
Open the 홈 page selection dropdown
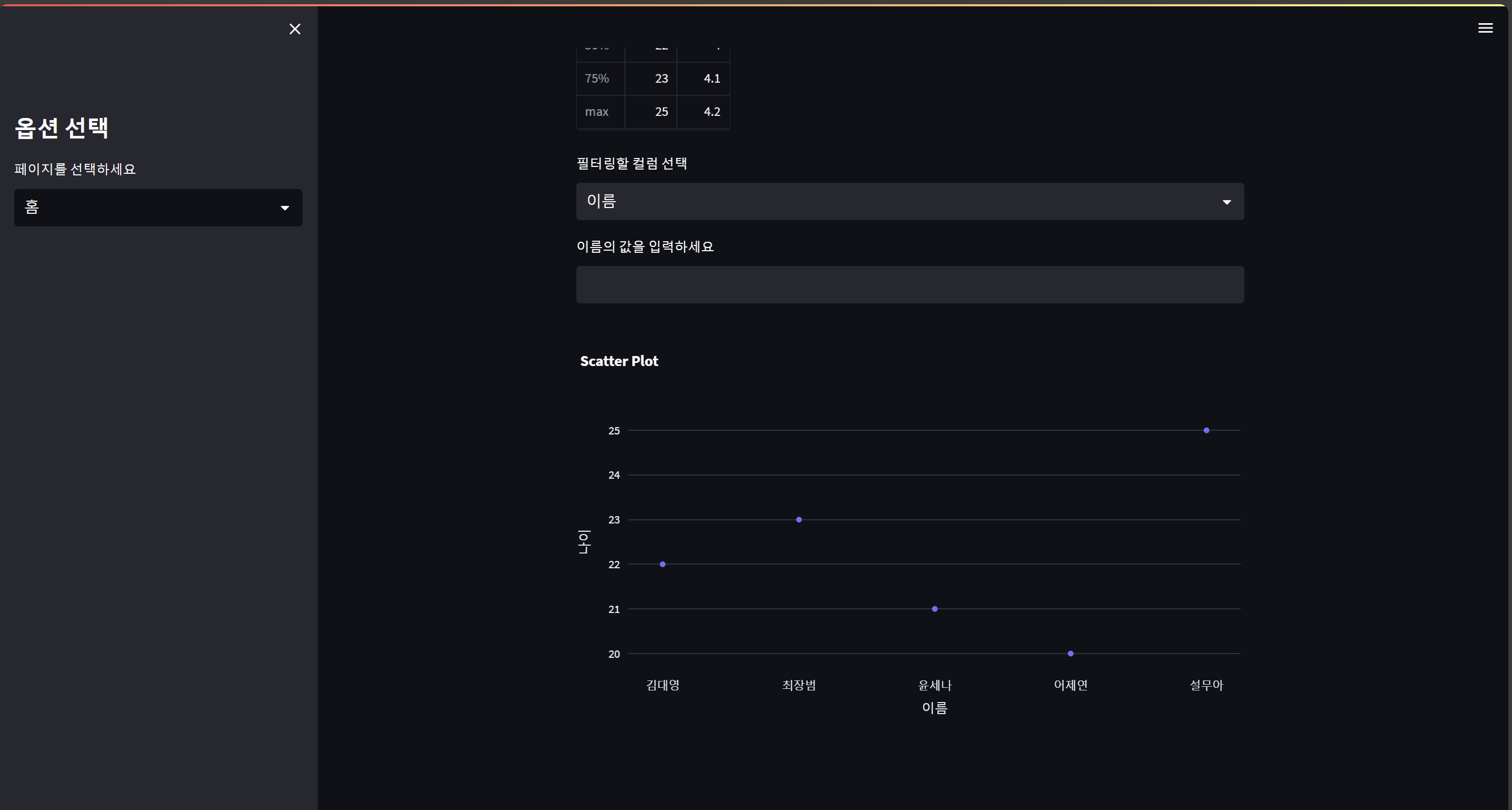tap(158, 207)
